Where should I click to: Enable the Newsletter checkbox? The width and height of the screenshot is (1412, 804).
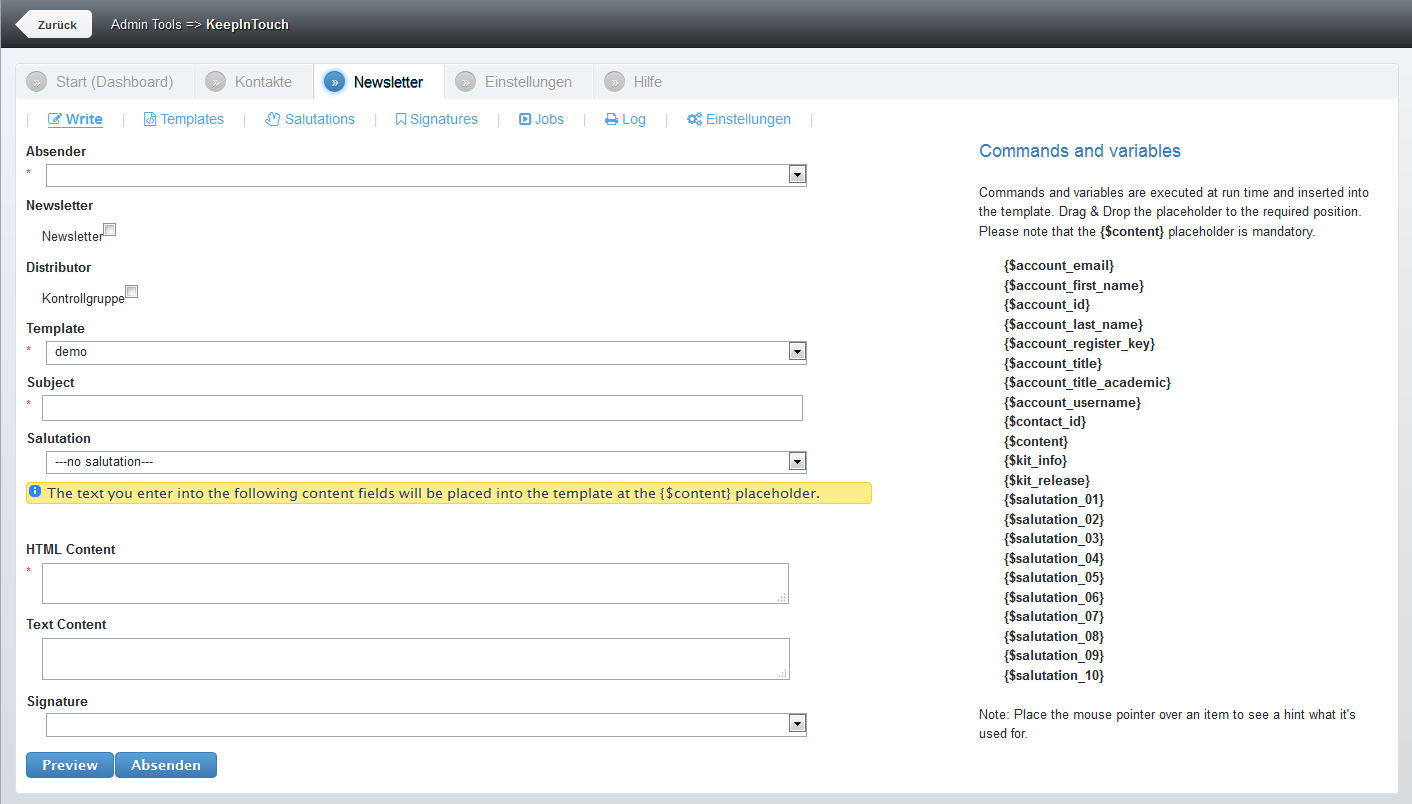(110, 230)
